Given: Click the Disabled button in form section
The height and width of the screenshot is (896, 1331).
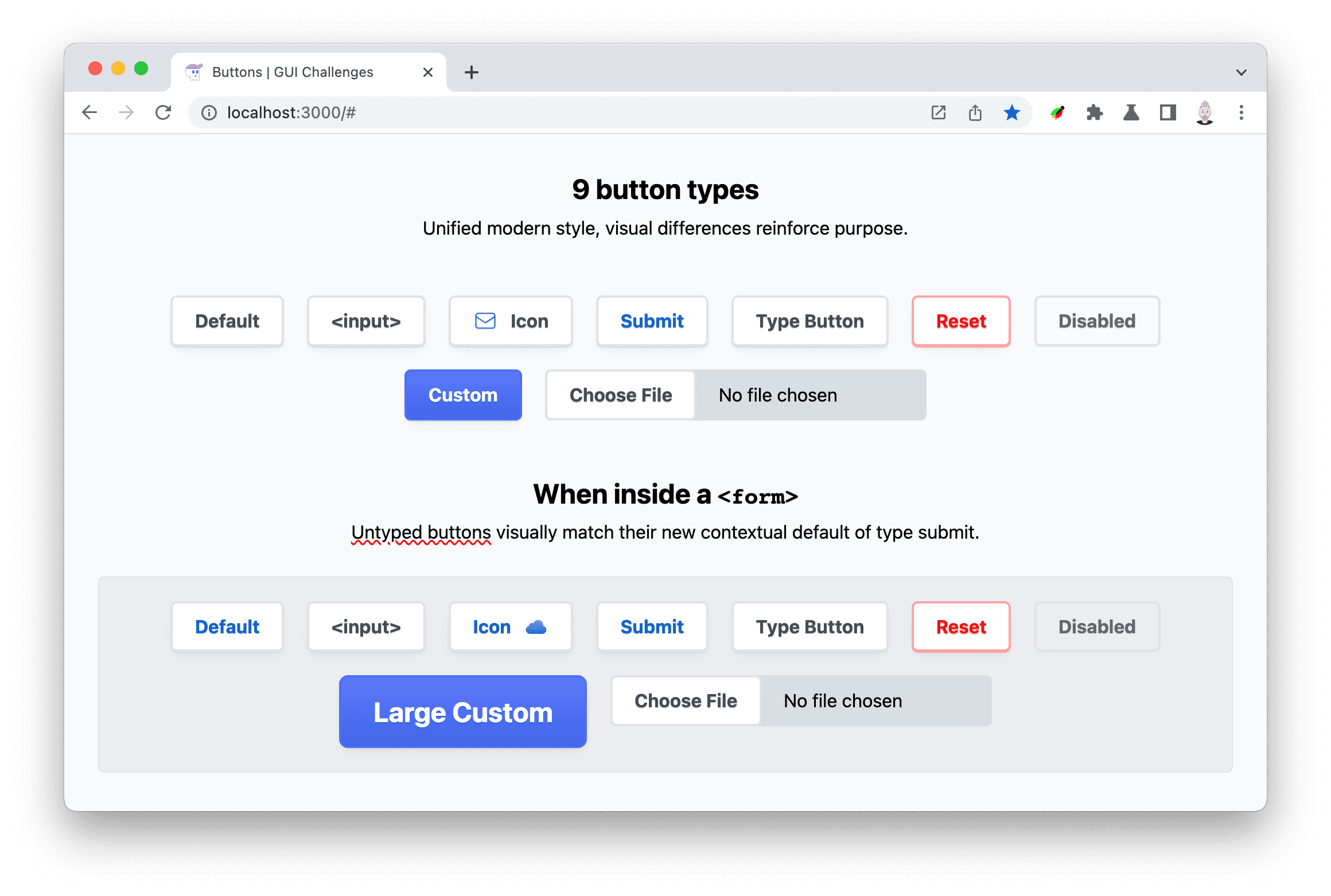Looking at the screenshot, I should [x=1097, y=627].
